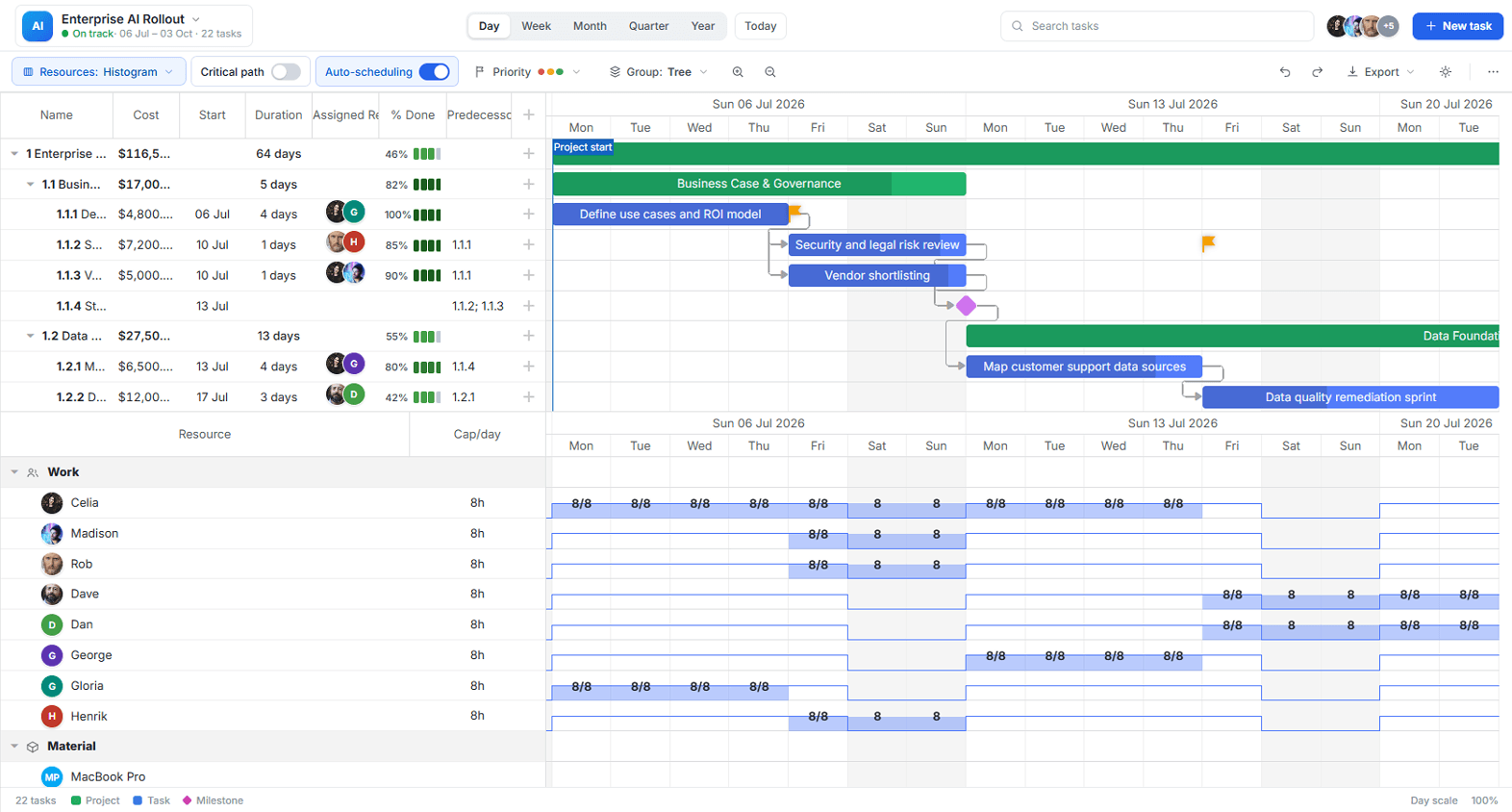Click the AI project logo icon
The height and width of the screenshot is (812, 1512).
click(38, 26)
